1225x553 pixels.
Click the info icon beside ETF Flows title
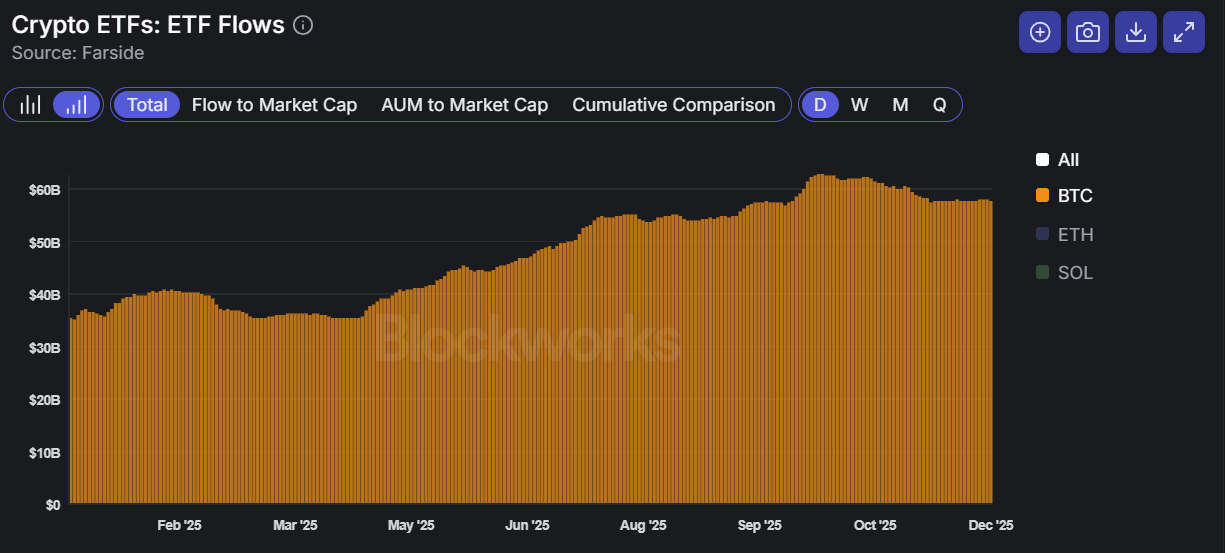point(303,26)
